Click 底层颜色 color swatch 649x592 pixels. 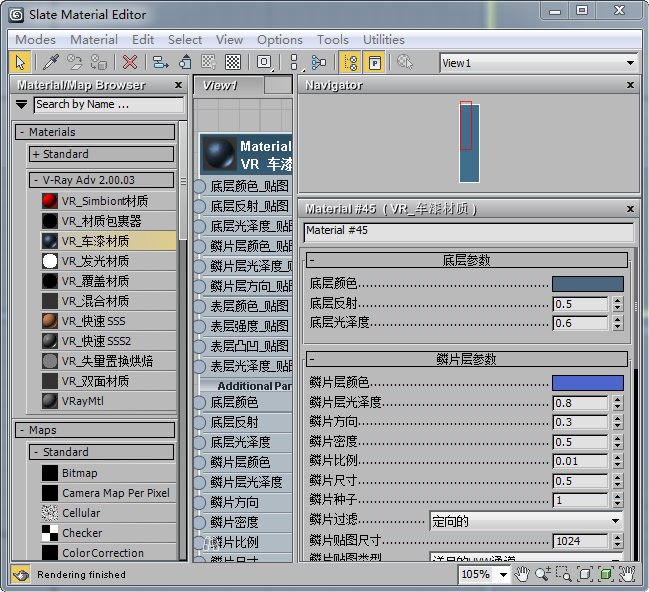point(588,284)
